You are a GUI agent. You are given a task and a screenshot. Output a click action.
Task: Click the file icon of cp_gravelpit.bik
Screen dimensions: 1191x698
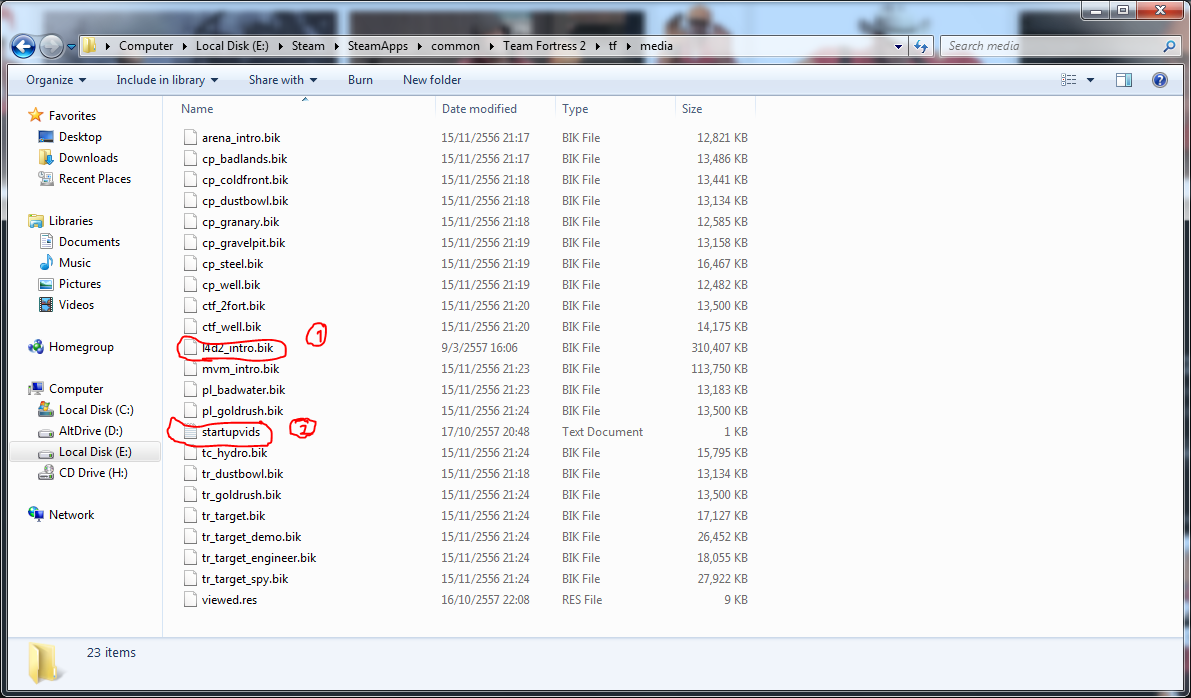[190, 243]
